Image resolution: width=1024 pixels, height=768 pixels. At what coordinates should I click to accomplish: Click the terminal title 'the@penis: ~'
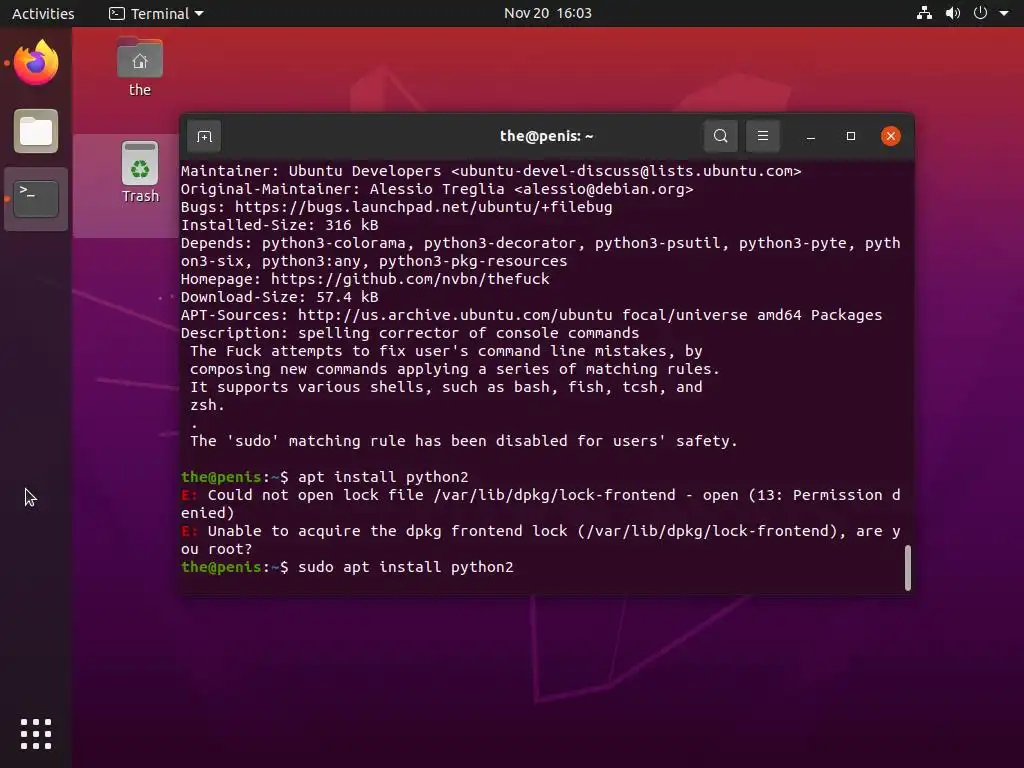(547, 136)
